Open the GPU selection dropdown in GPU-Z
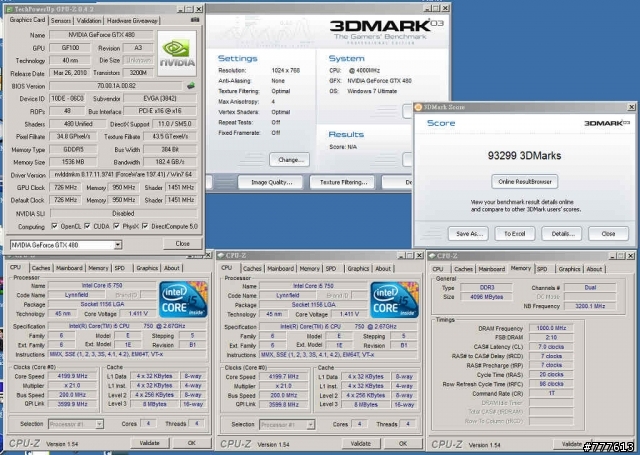640x455 pixels. (x=118, y=245)
